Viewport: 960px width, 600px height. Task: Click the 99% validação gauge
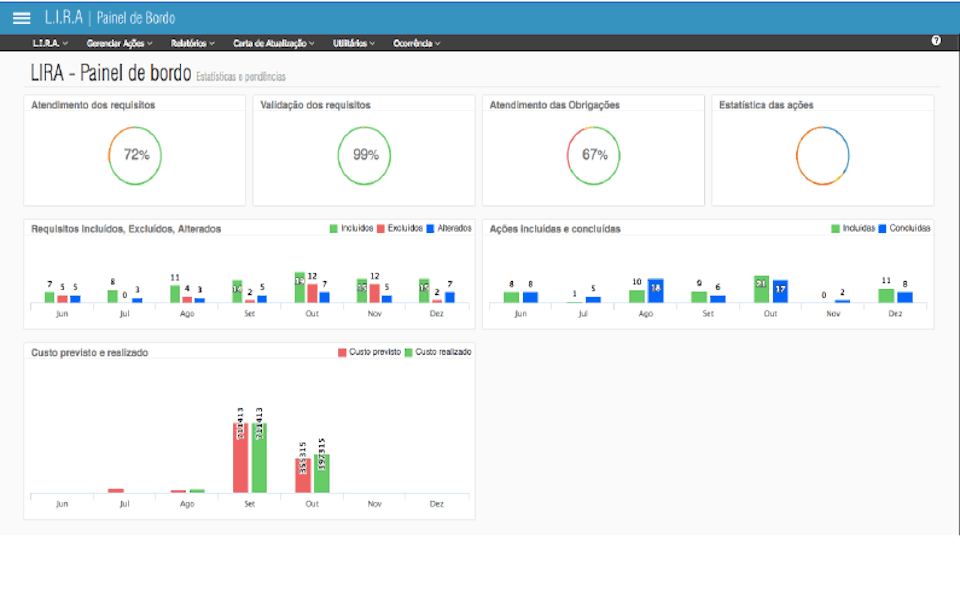coord(364,156)
